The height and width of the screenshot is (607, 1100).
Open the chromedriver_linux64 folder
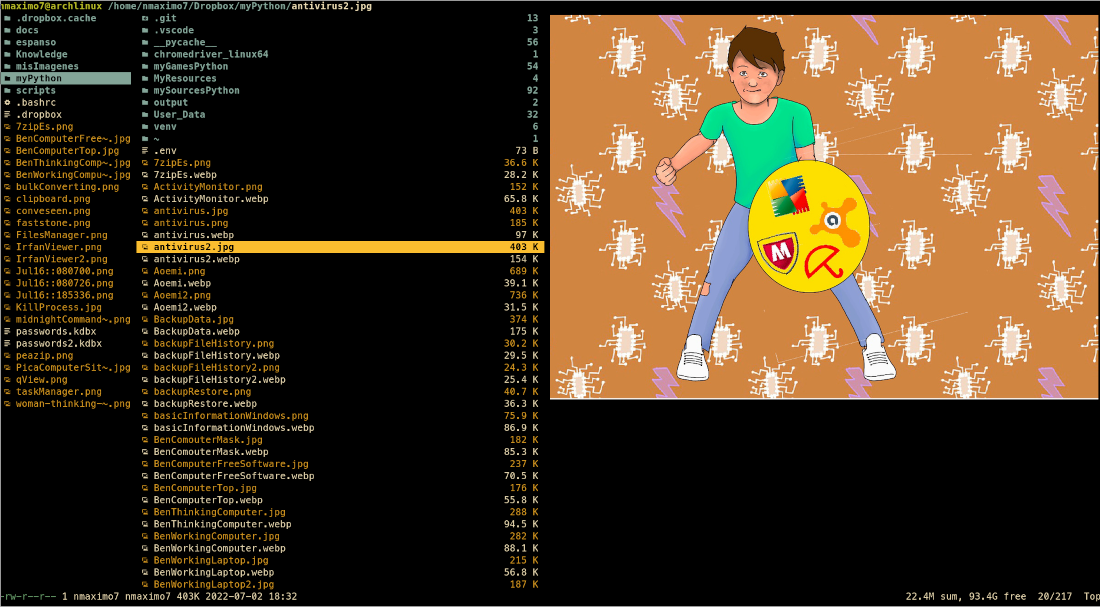click(x=210, y=54)
